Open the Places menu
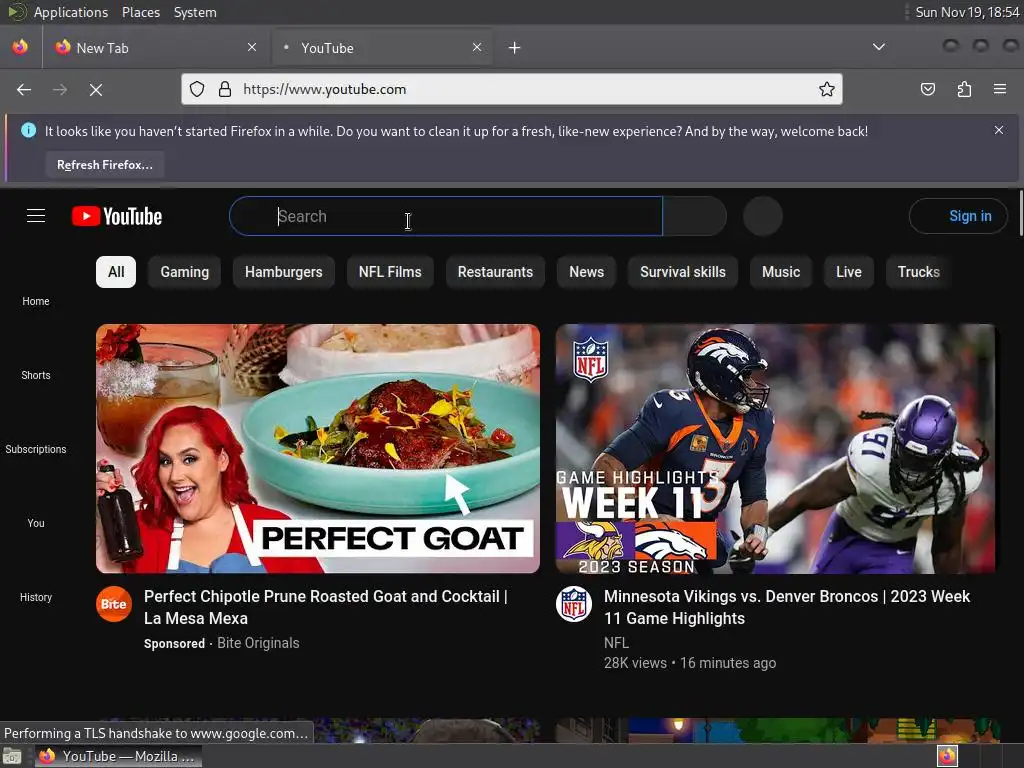This screenshot has height=768, width=1024. click(141, 12)
